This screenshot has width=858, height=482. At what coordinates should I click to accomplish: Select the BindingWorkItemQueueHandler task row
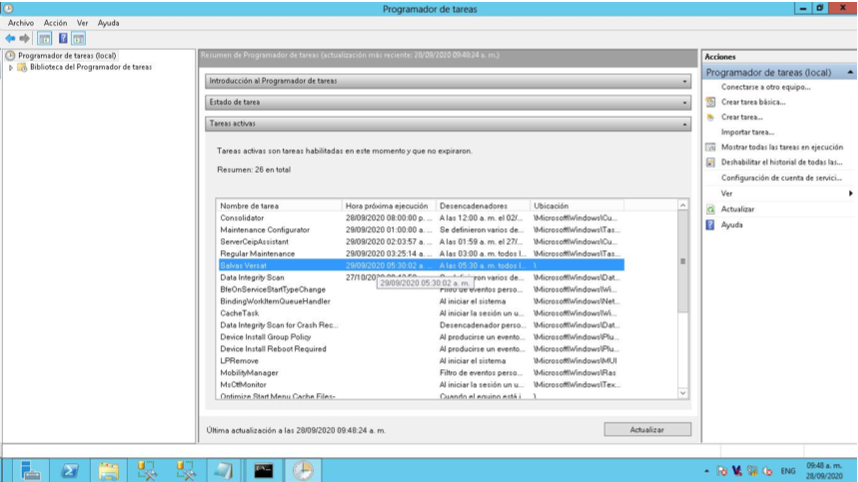(x=420, y=301)
